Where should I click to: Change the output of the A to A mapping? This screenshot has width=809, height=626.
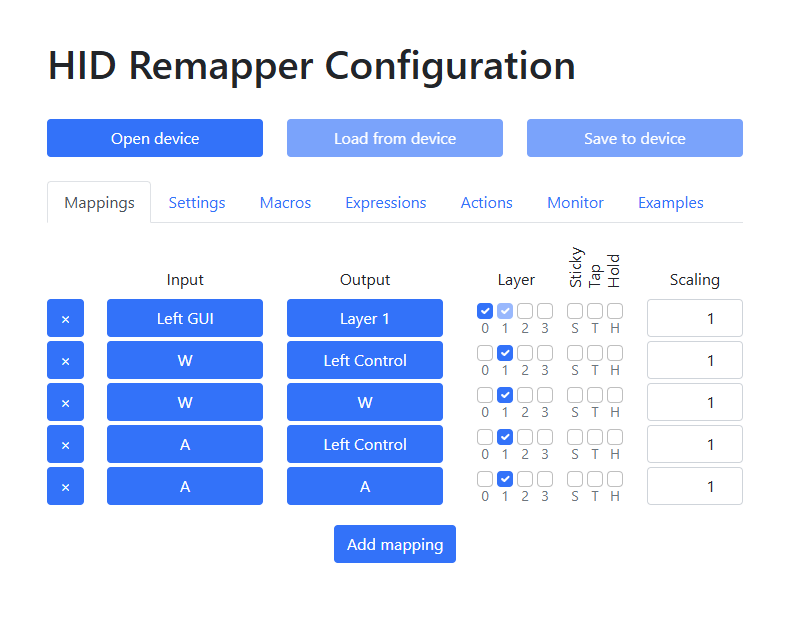(365, 486)
